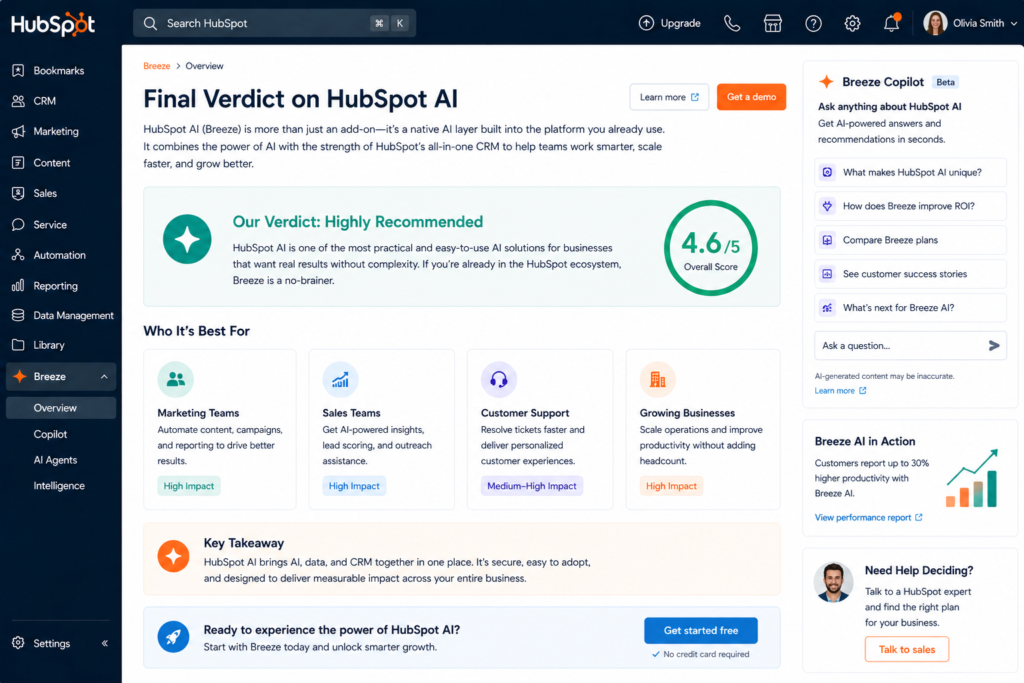Select Intelligence under Breeze
The height and width of the screenshot is (683, 1024).
pos(59,486)
